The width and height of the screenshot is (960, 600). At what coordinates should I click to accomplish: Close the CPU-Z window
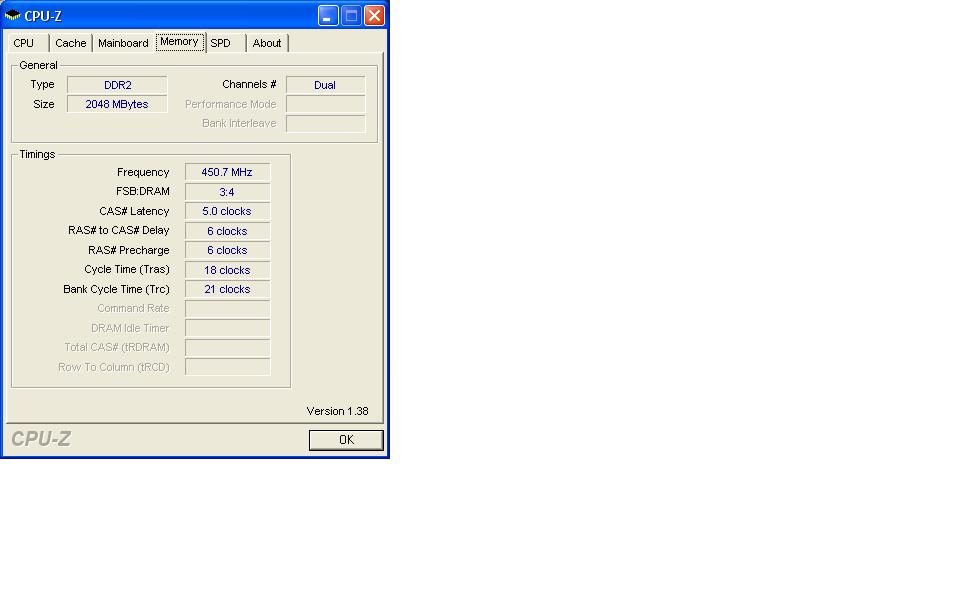tap(374, 15)
